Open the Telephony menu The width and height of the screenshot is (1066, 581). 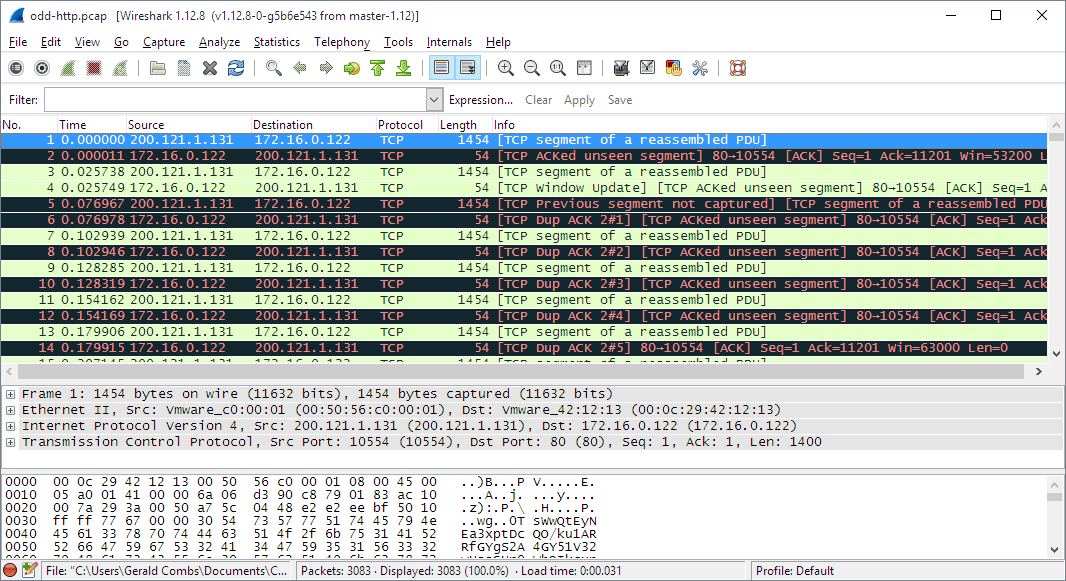(x=341, y=42)
